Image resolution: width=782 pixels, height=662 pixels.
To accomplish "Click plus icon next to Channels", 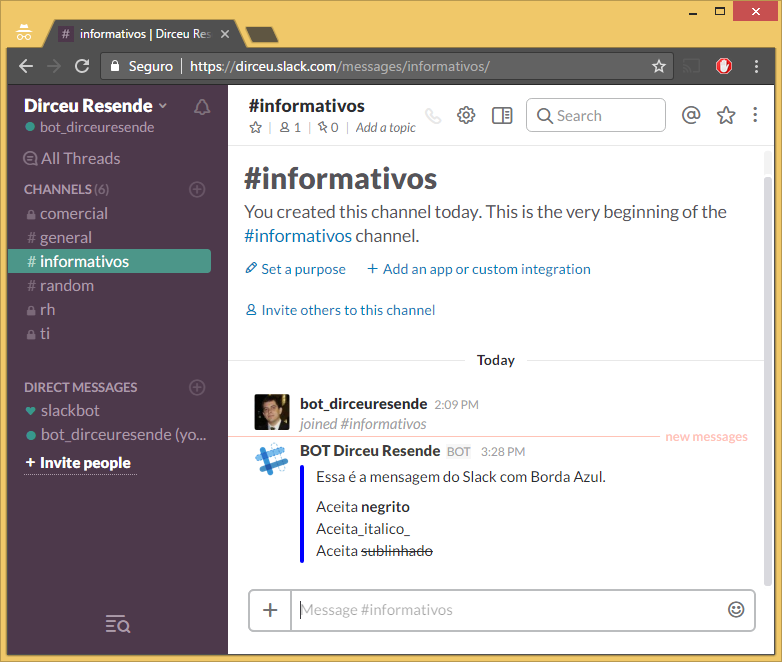I will [197, 189].
